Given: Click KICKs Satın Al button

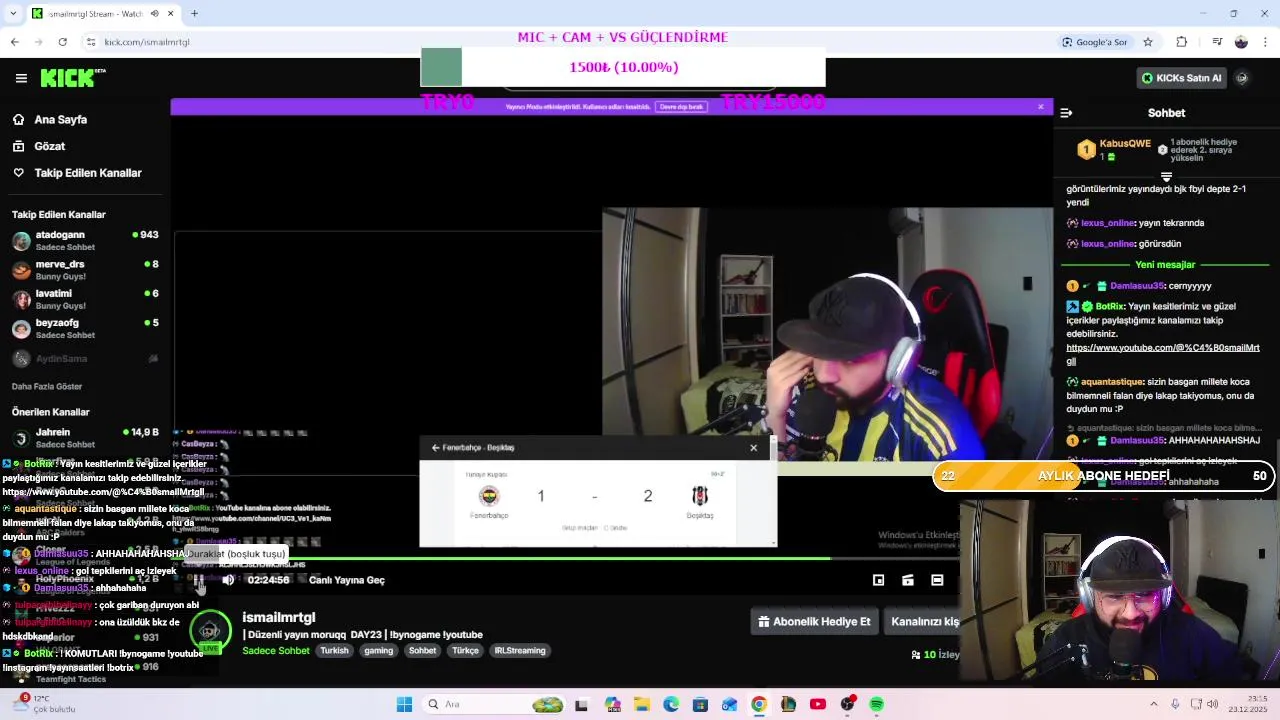Looking at the screenshot, I should 1182,78.
